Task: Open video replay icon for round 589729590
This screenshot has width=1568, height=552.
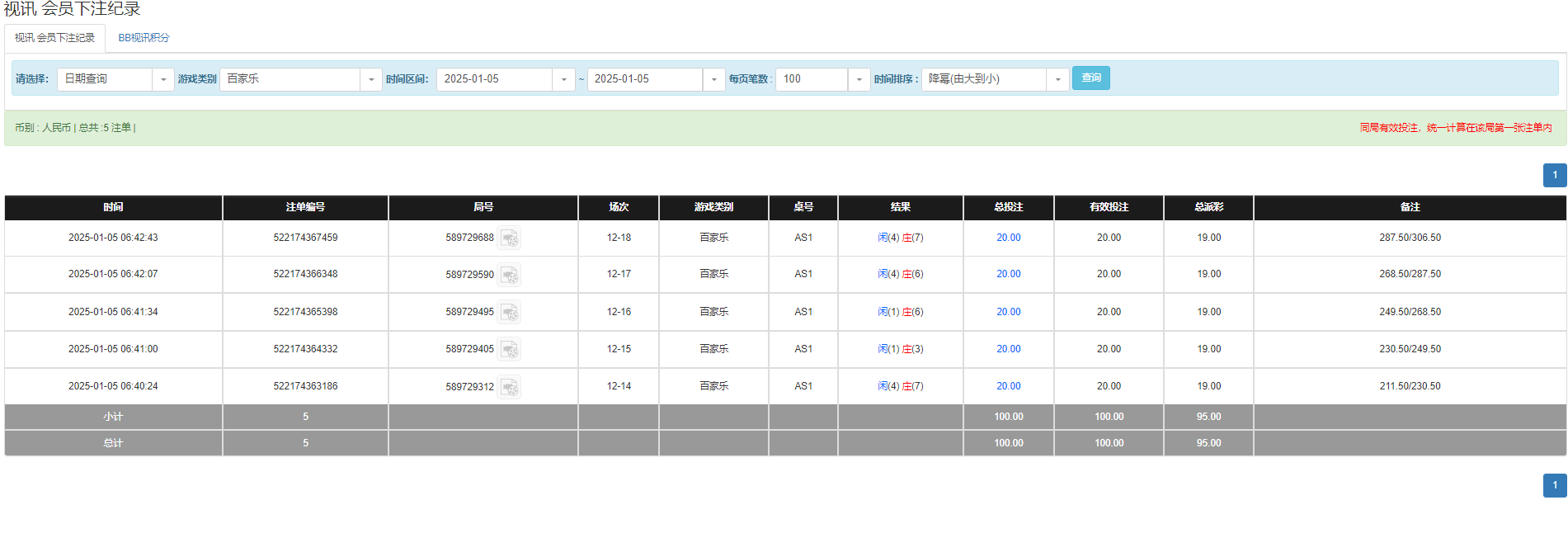Action: pyautogui.click(x=510, y=275)
